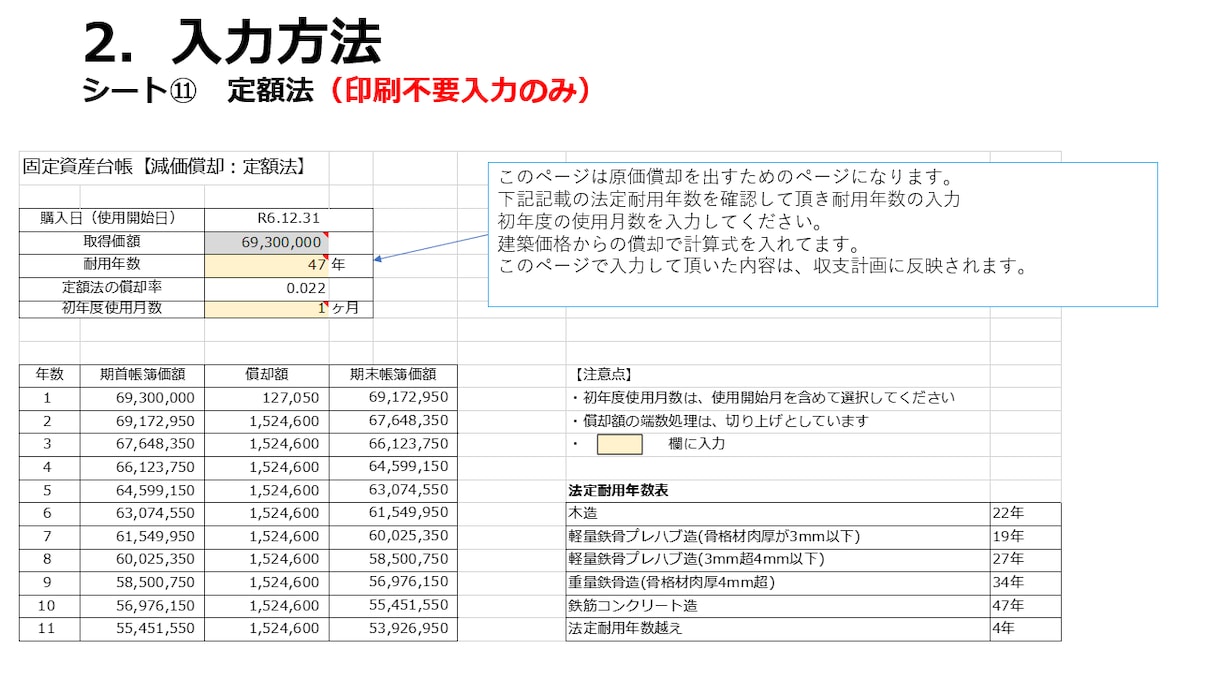
Task: Click the 34年 value cell
Action: [x=1025, y=582]
